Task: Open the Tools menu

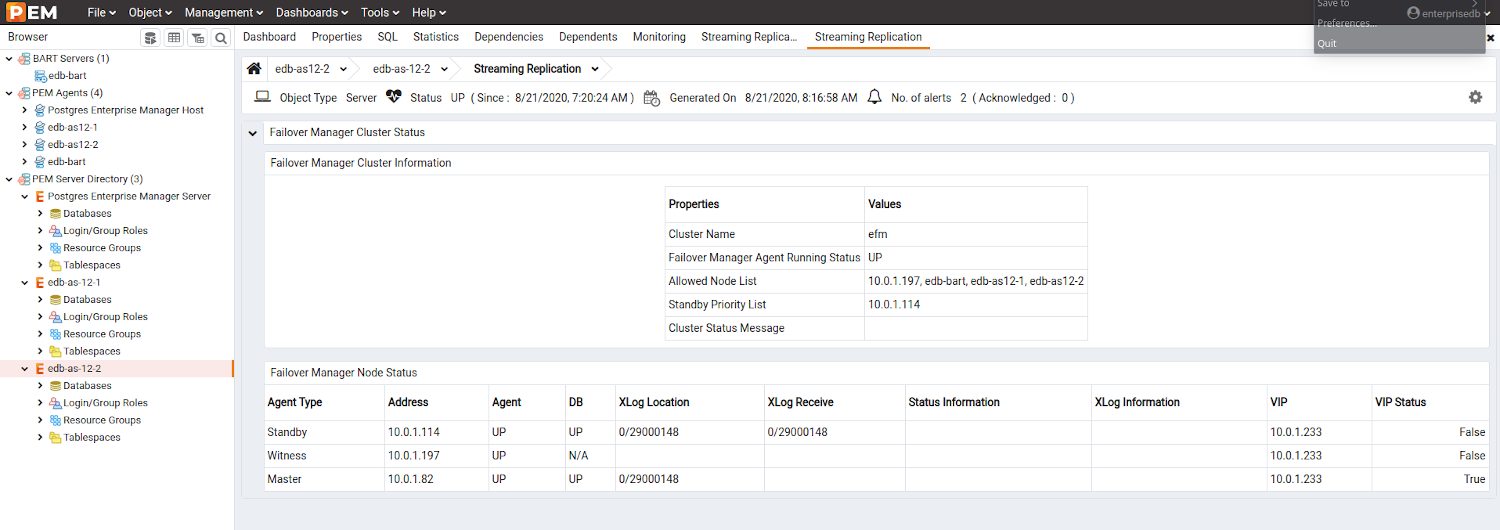Action: tap(380, 12)
